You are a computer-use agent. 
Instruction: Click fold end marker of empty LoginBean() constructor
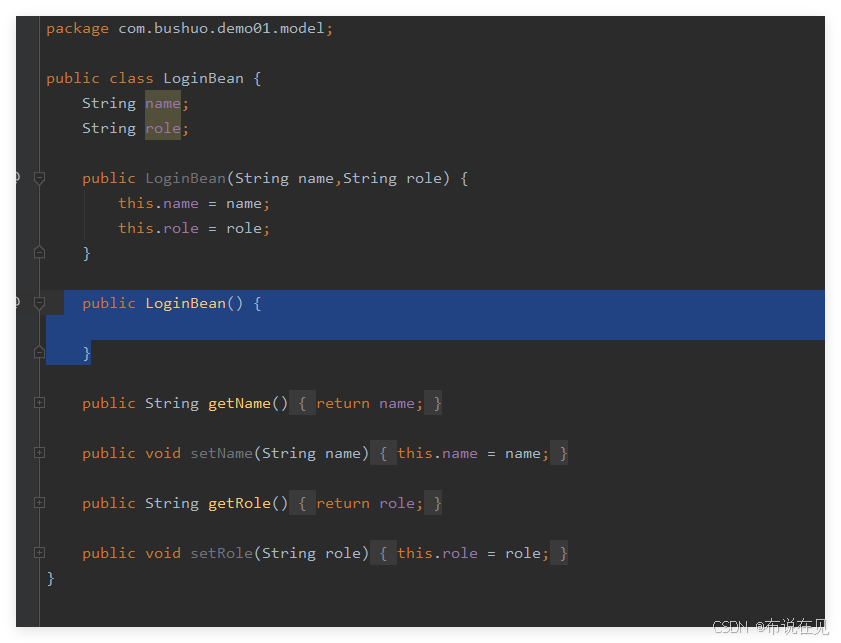click(39, 352)
